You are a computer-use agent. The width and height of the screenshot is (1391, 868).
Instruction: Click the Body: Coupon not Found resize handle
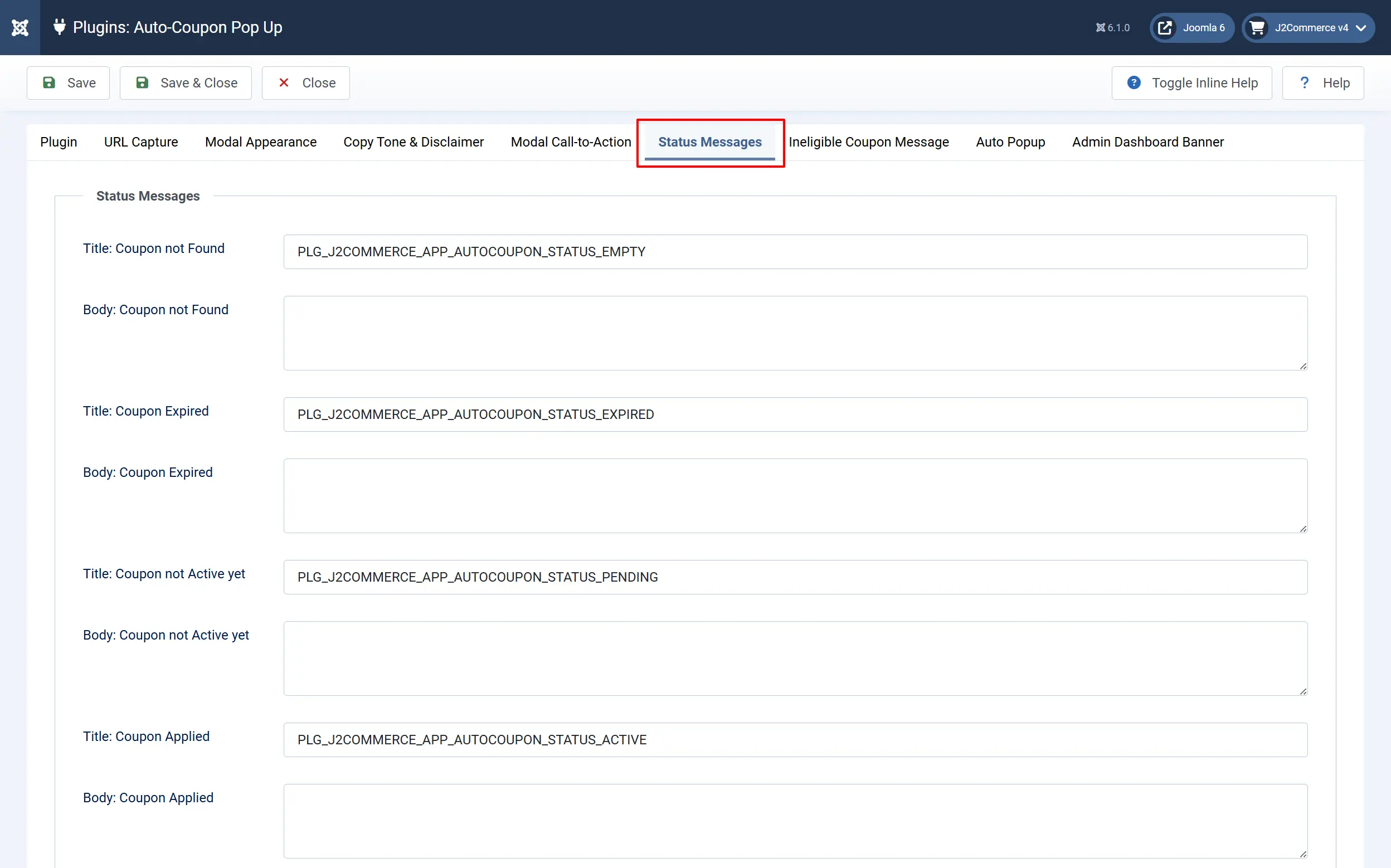(1303, 366)
